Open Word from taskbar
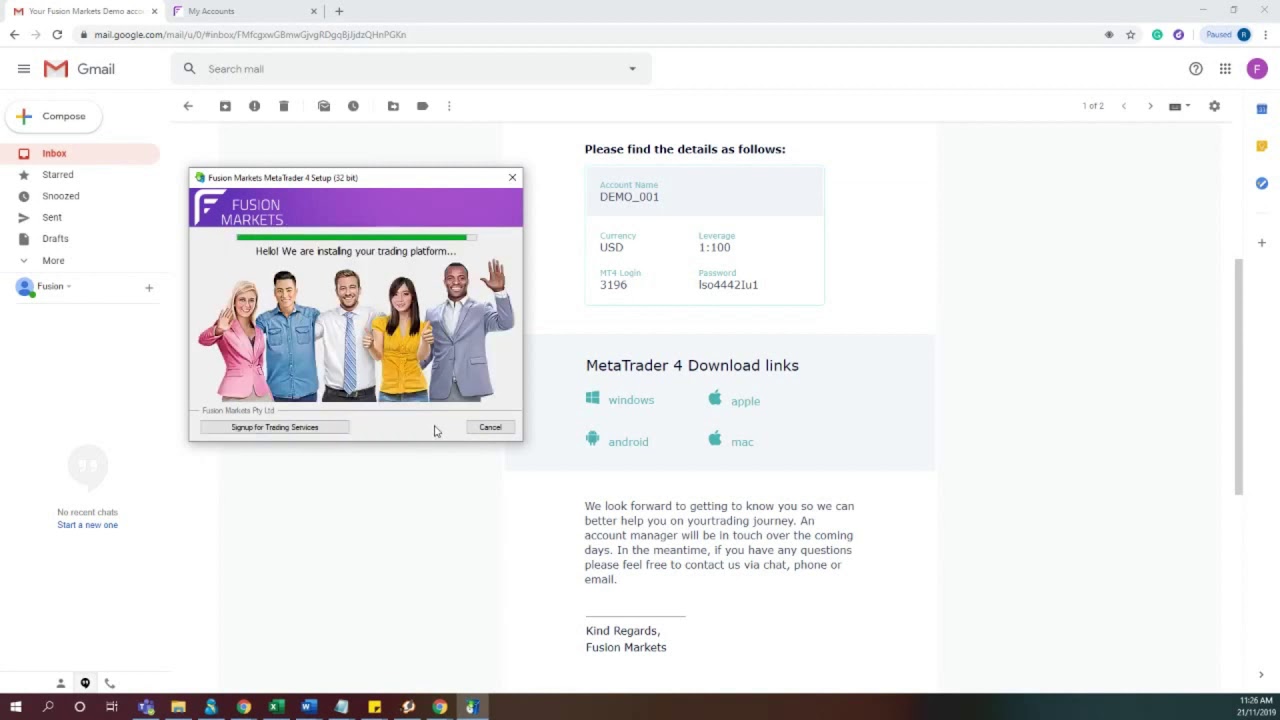 [x=309, y=707]
